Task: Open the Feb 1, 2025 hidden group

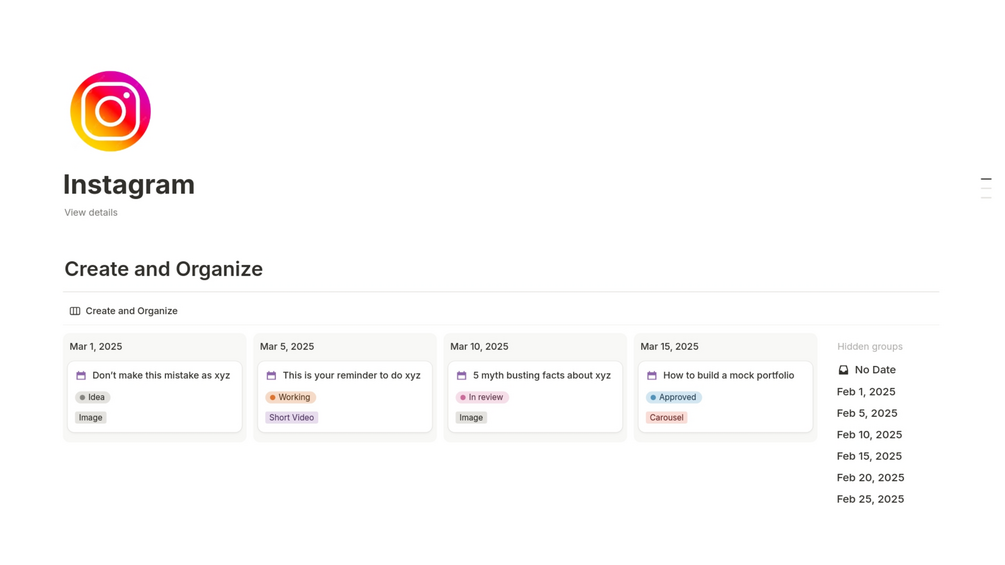Action: pos(866,392)
